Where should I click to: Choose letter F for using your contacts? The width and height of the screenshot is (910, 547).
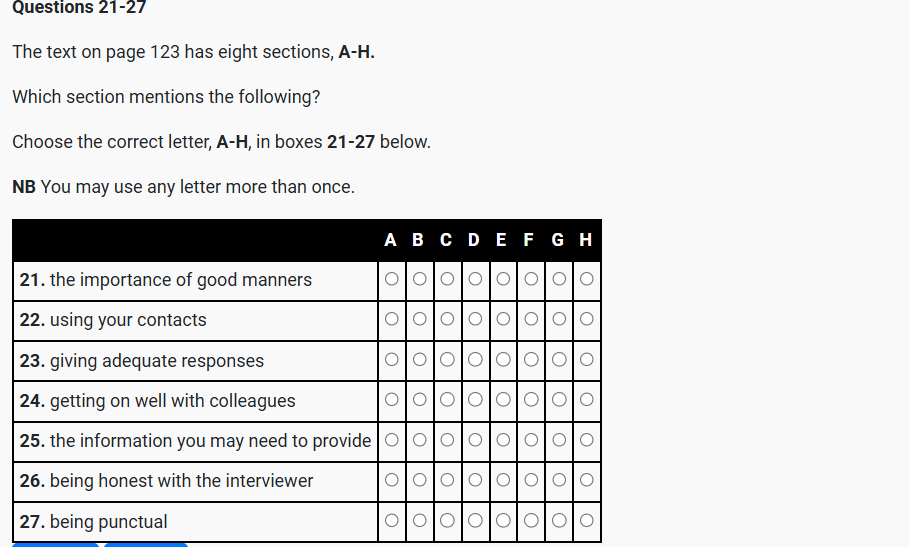pyautogui.click(x=530, y=320)
